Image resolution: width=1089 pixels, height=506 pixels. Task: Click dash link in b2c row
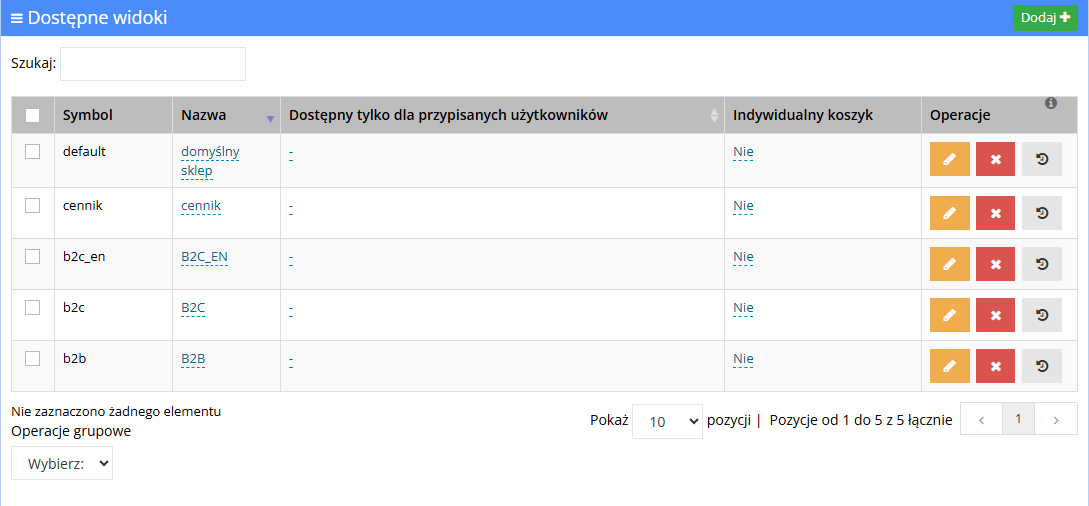point(291,309)
